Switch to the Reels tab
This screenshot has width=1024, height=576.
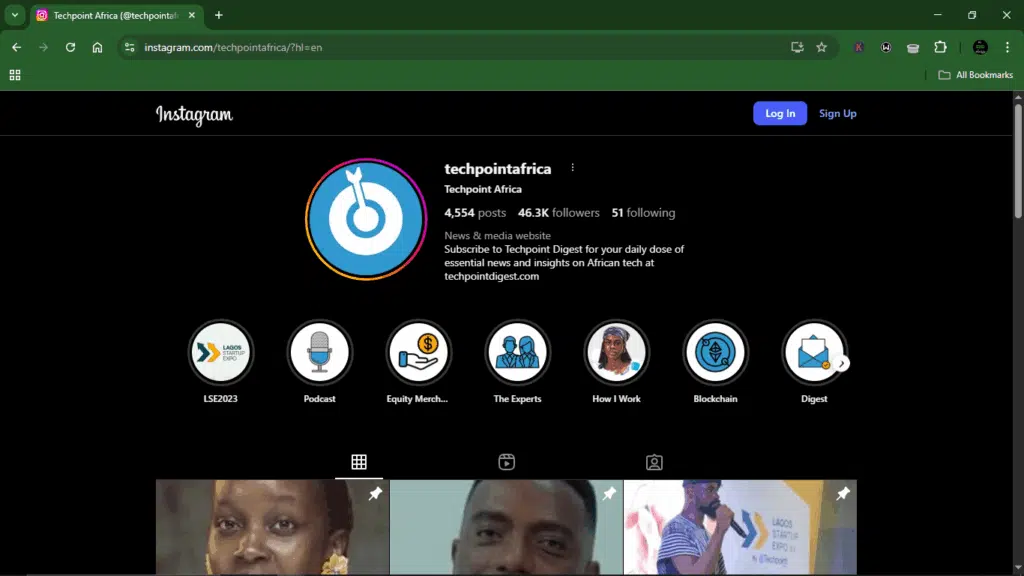(x=506, y=462)
